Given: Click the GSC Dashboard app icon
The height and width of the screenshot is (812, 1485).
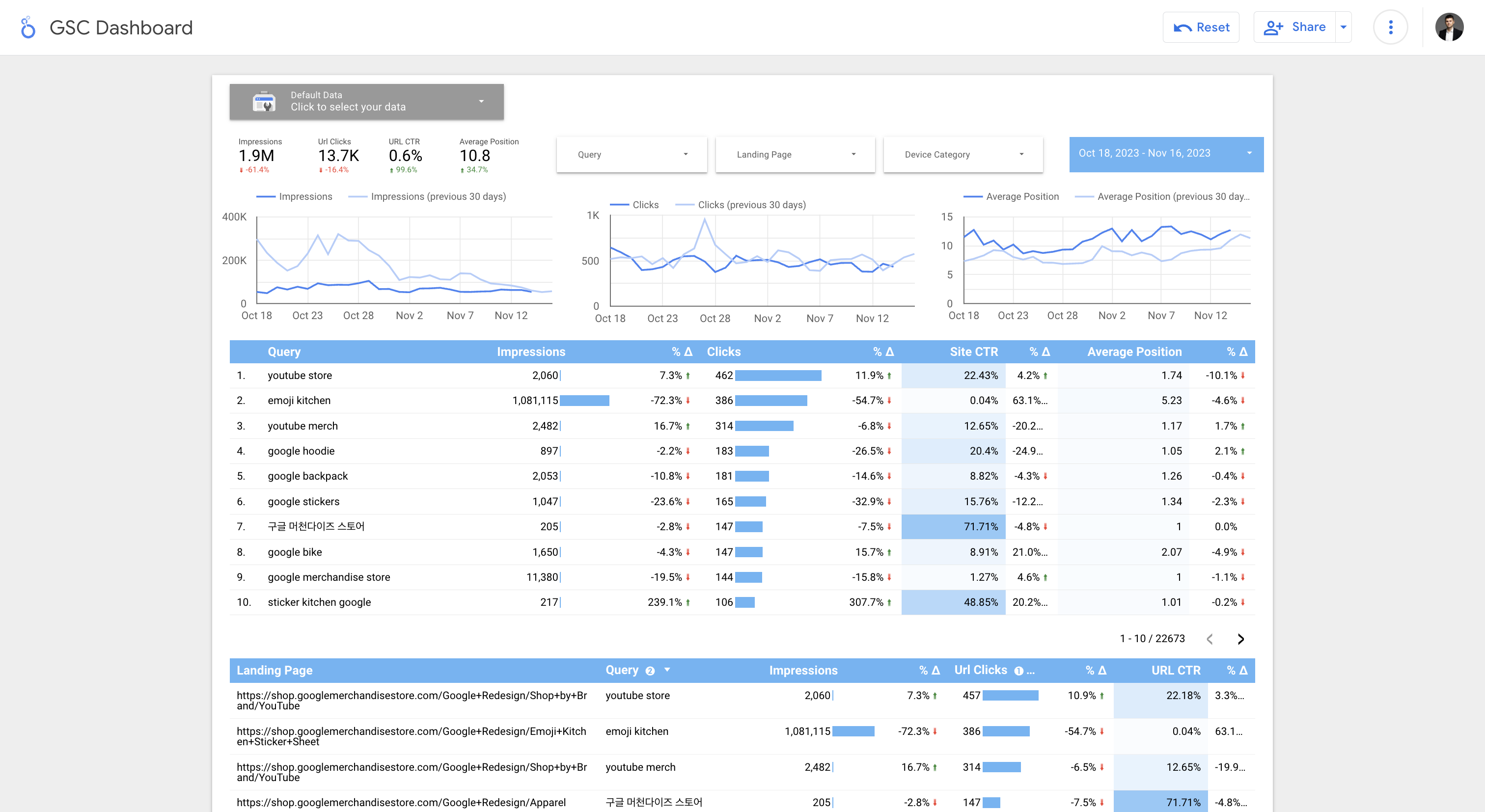Looking at the screenshot, I should pyautogui.click(x=26, y=27).
